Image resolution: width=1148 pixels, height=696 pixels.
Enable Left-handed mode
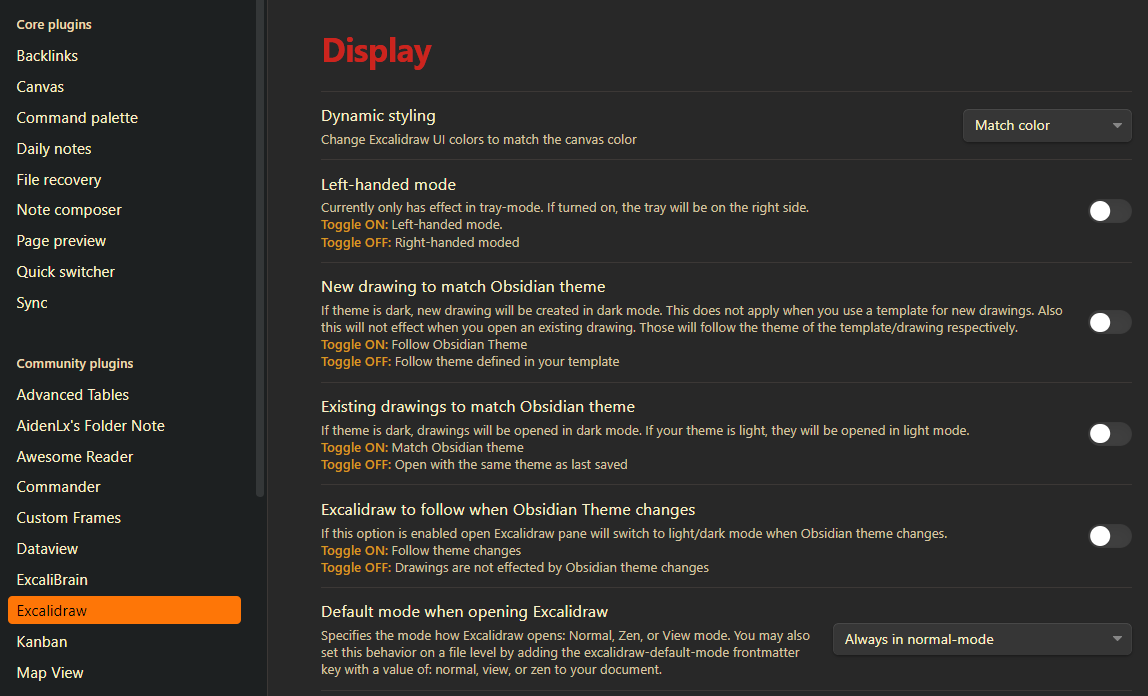pos(1109,211)
